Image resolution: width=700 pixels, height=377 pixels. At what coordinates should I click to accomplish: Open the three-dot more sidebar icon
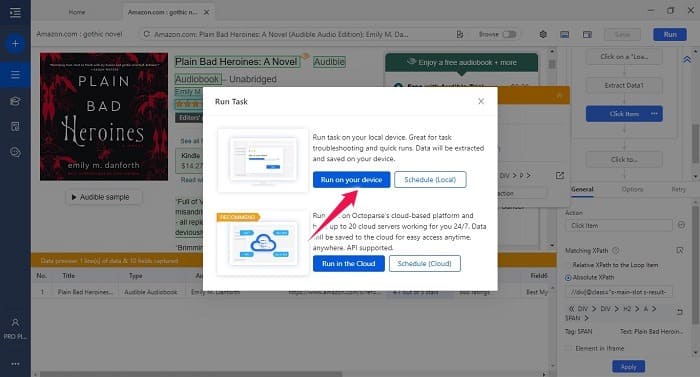click(x=15, y=364)
